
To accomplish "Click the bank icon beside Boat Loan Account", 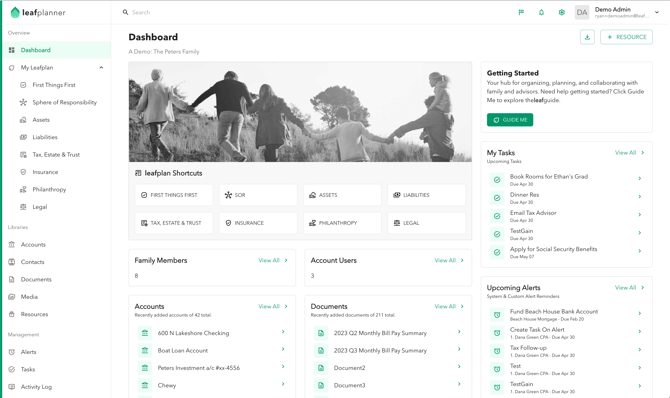I will [145, 351].
